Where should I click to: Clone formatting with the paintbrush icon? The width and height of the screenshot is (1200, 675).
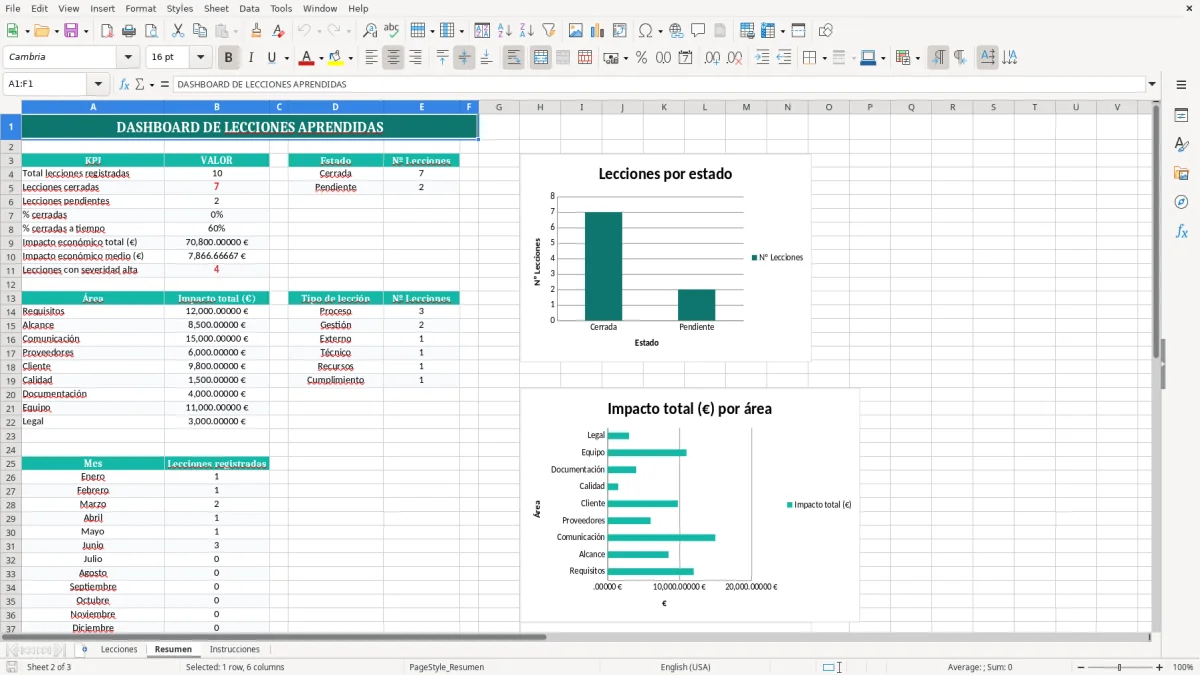[257, 31]
